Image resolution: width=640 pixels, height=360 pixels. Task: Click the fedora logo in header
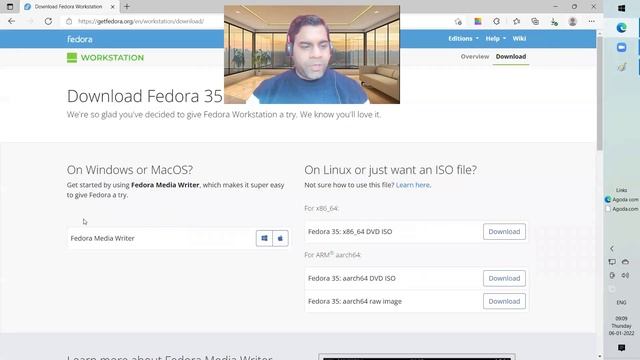80,39
